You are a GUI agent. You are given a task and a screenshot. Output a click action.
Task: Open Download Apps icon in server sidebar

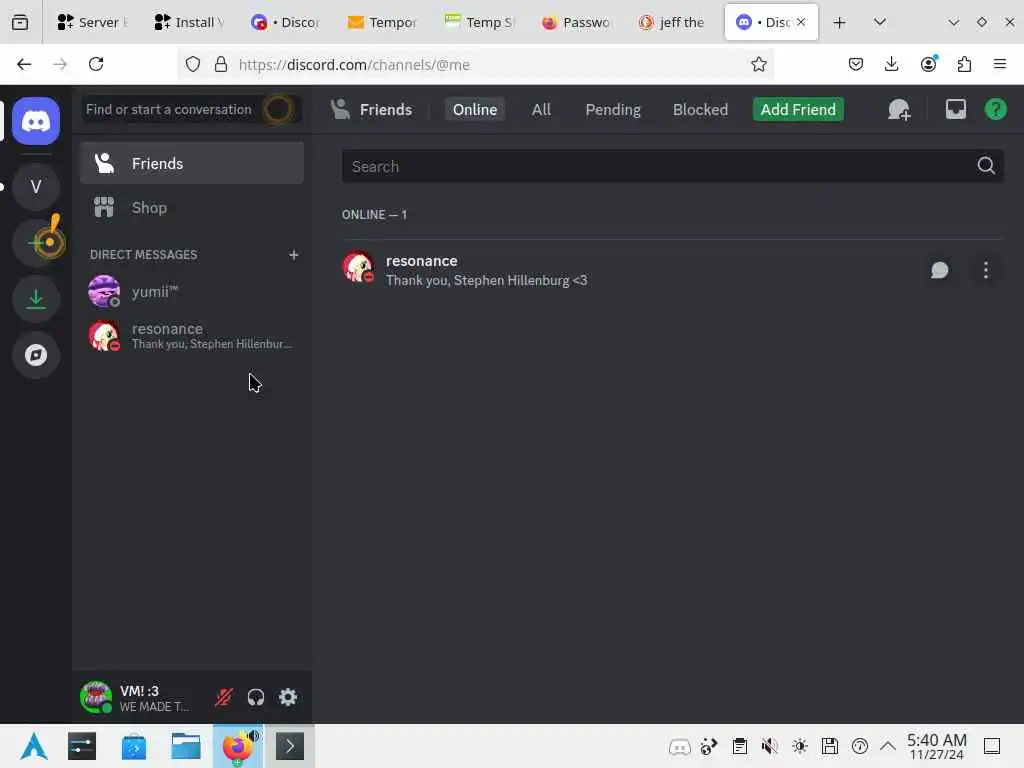36,298
